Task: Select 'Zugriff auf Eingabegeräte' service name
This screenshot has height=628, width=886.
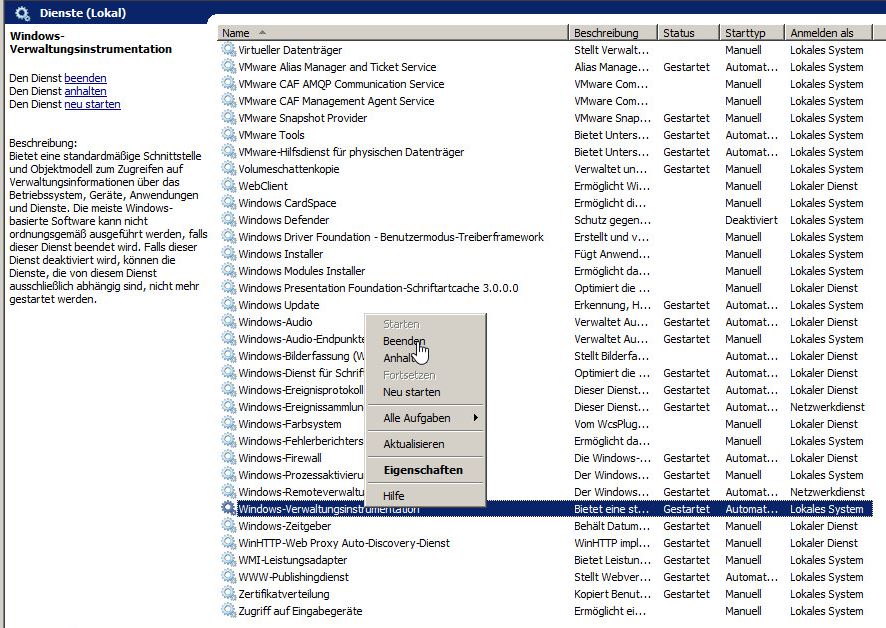Action: (x=300, y=610)
